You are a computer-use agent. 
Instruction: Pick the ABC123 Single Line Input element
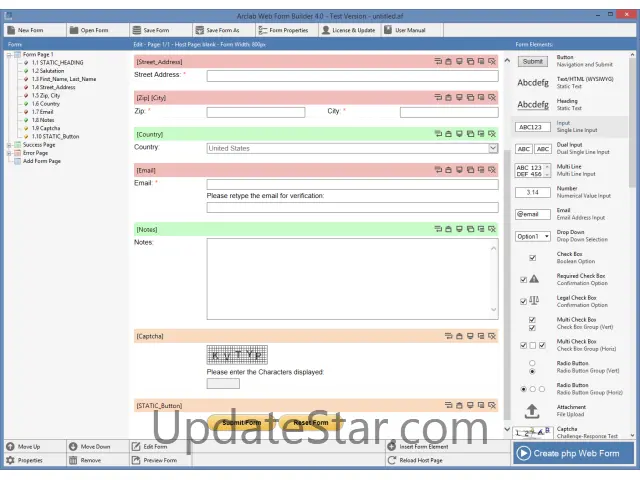[570, 127]
